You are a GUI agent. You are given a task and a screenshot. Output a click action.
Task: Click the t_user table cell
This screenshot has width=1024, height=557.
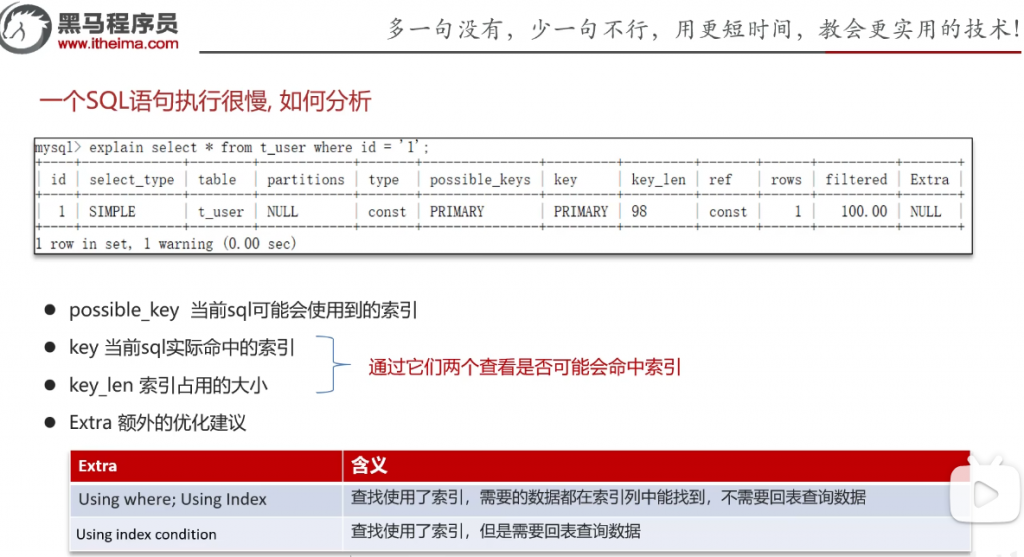tap(220, 212)
